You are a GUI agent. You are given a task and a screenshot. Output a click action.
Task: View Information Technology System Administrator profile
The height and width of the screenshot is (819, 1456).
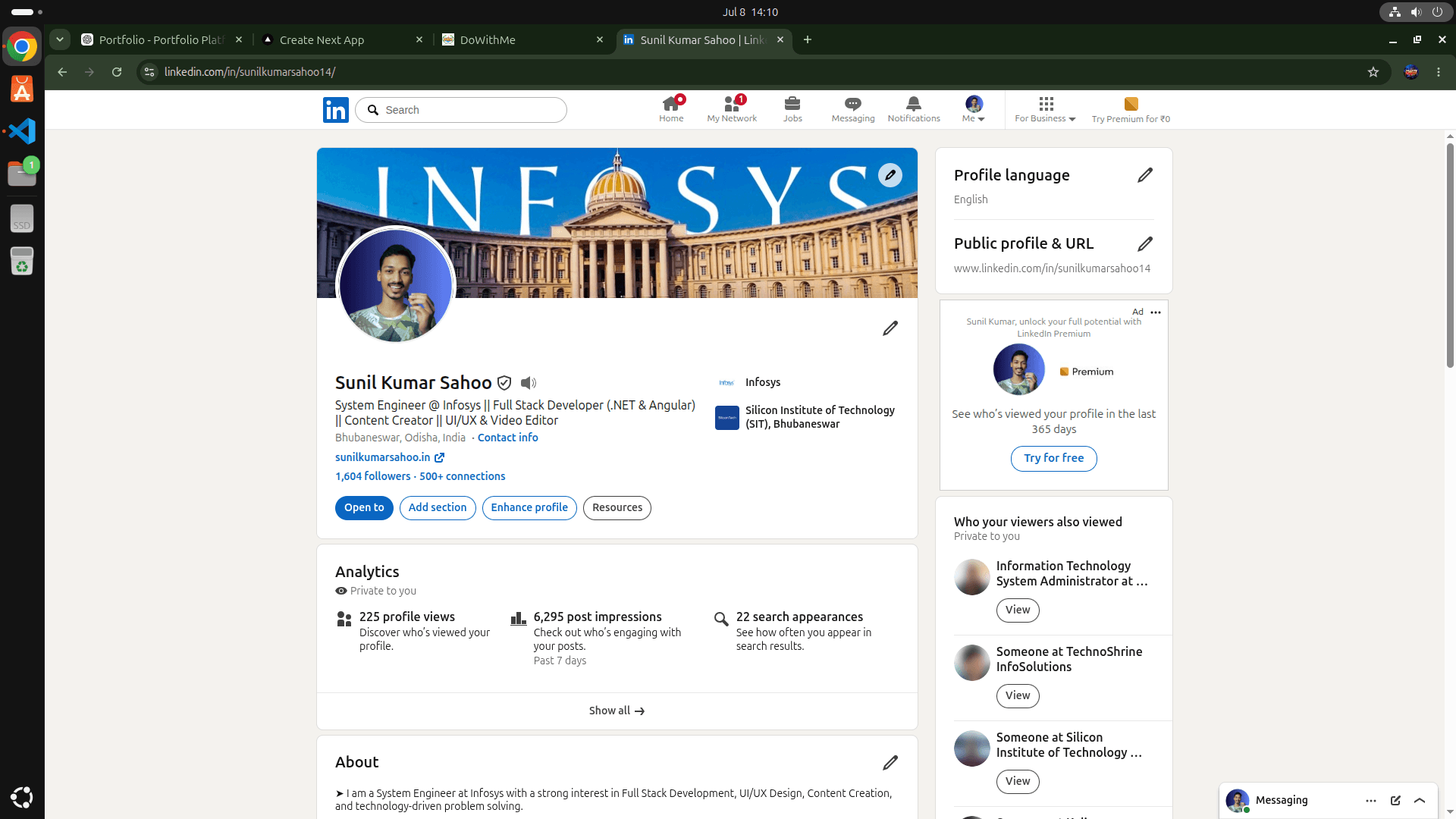click(x=1018, y=610)
